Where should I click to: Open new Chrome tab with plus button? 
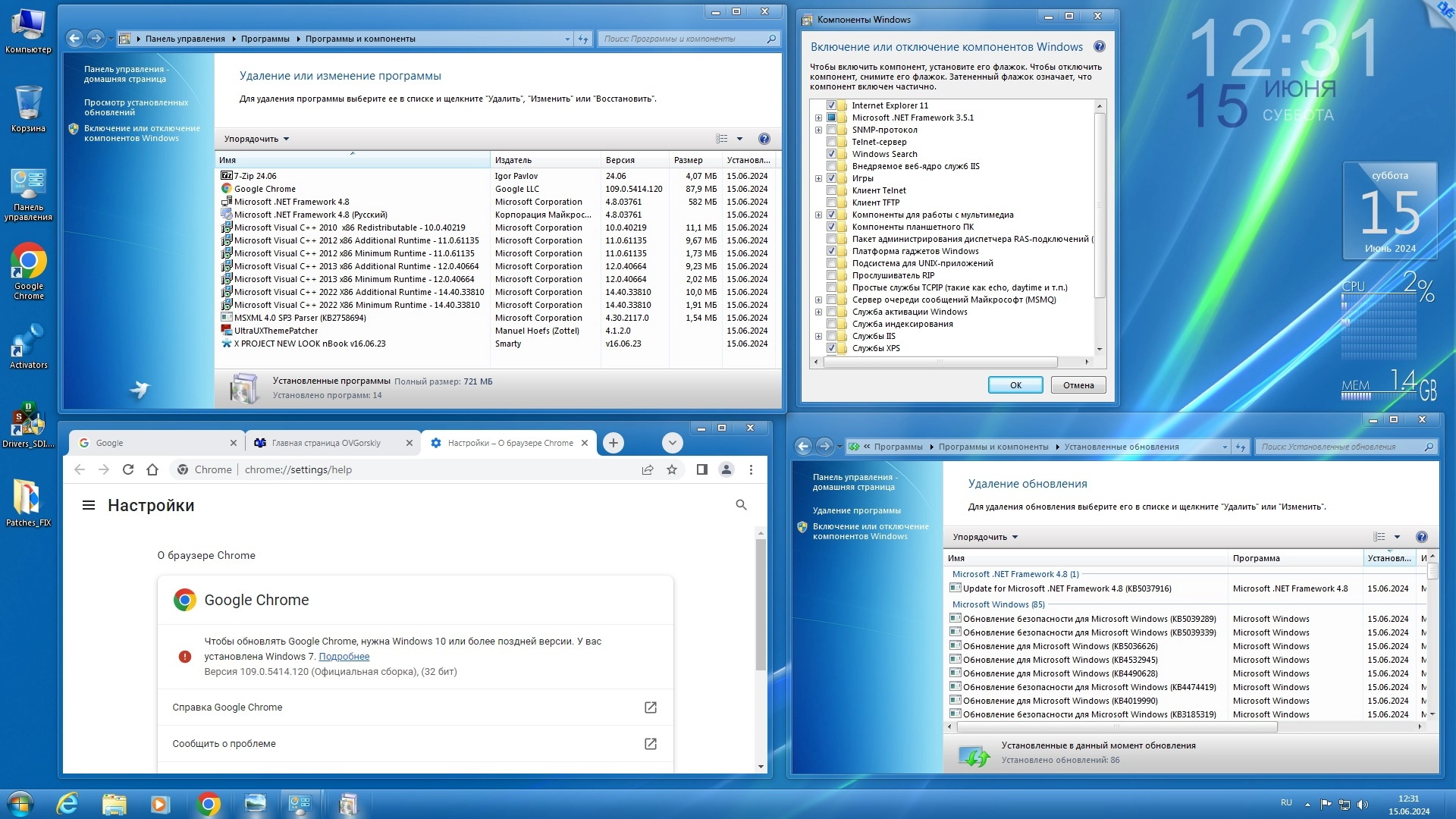613,443
